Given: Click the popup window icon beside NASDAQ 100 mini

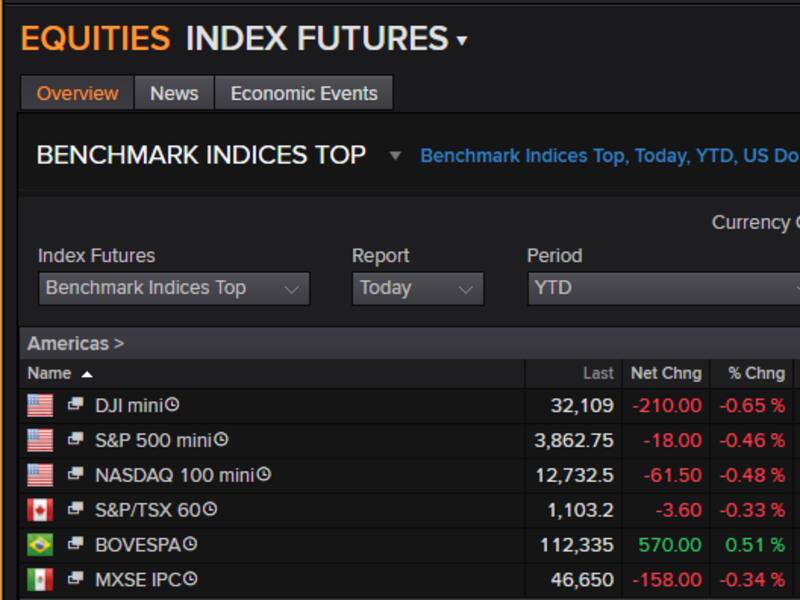Looking at the screenshot, I should [x=76, y=475].
